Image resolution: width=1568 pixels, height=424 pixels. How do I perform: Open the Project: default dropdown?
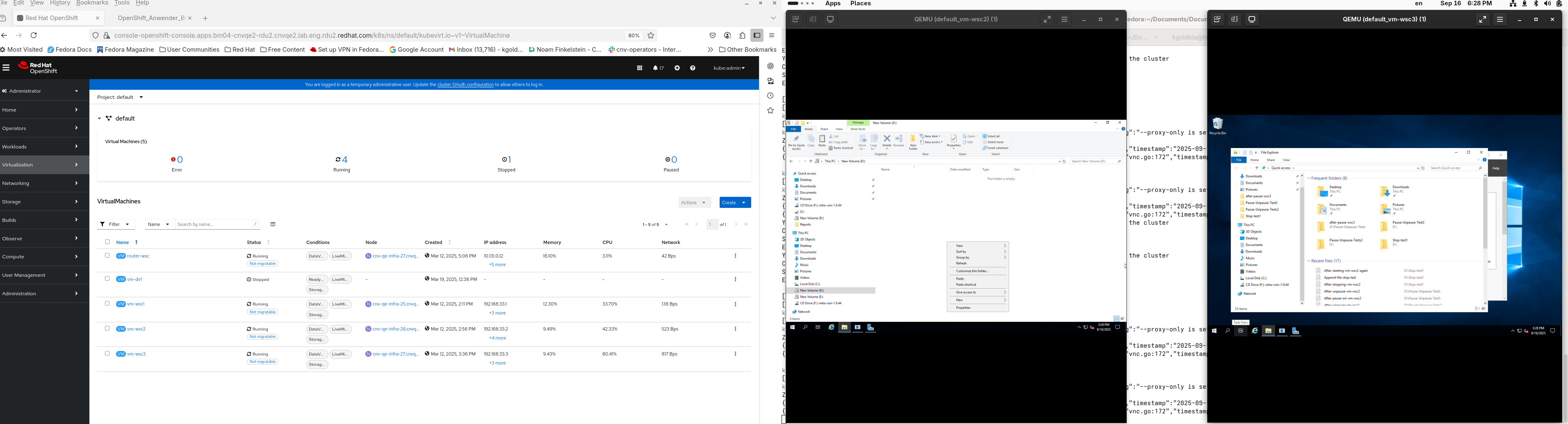(x=121, y=97)
